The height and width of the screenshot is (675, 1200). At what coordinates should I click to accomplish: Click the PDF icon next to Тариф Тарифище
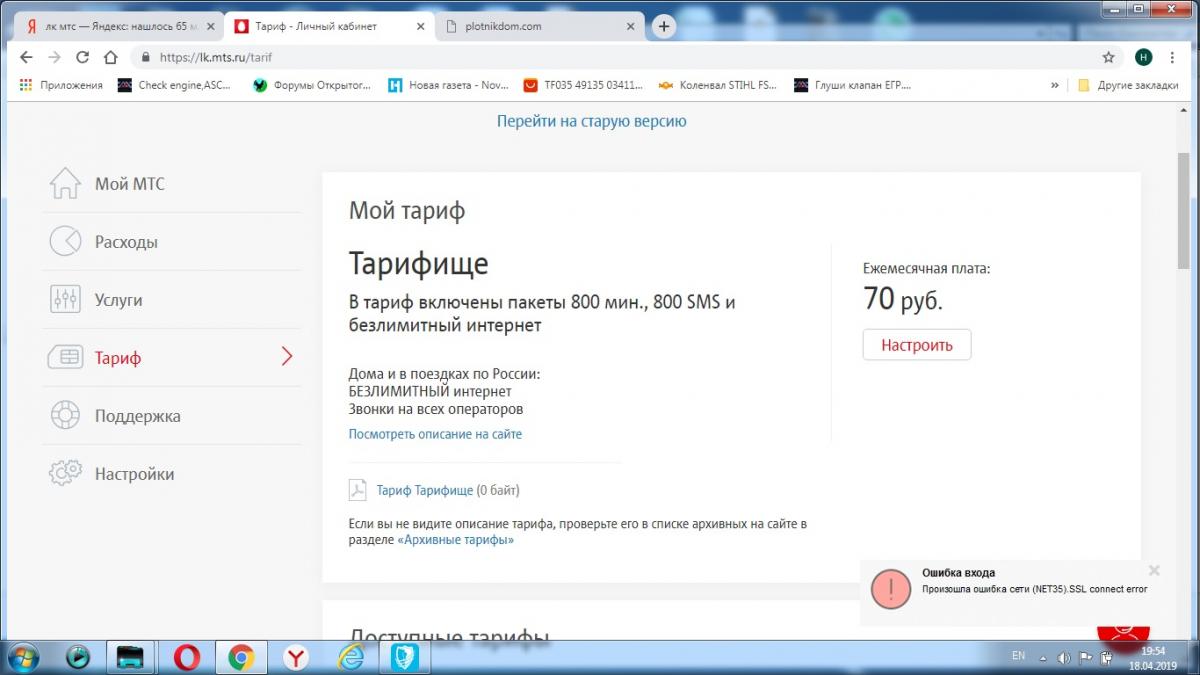tap(358, 490)
